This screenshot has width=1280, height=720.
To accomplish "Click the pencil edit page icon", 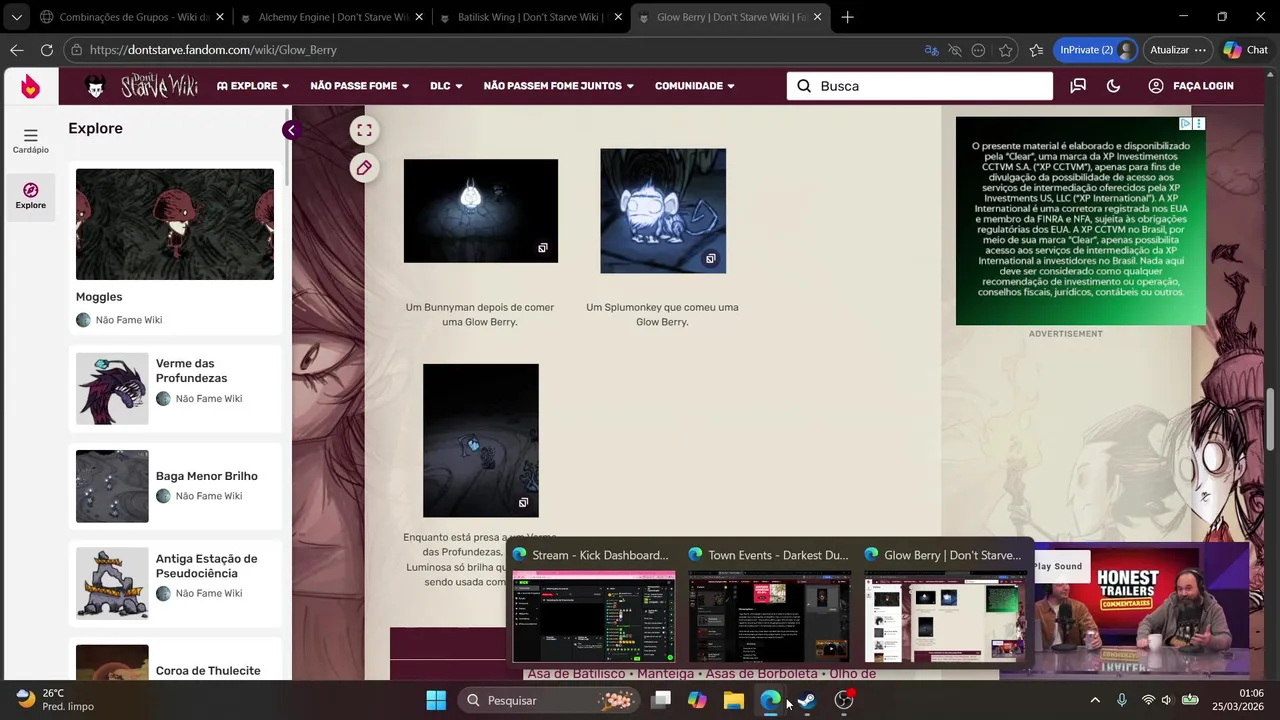I will coord(364,168).
